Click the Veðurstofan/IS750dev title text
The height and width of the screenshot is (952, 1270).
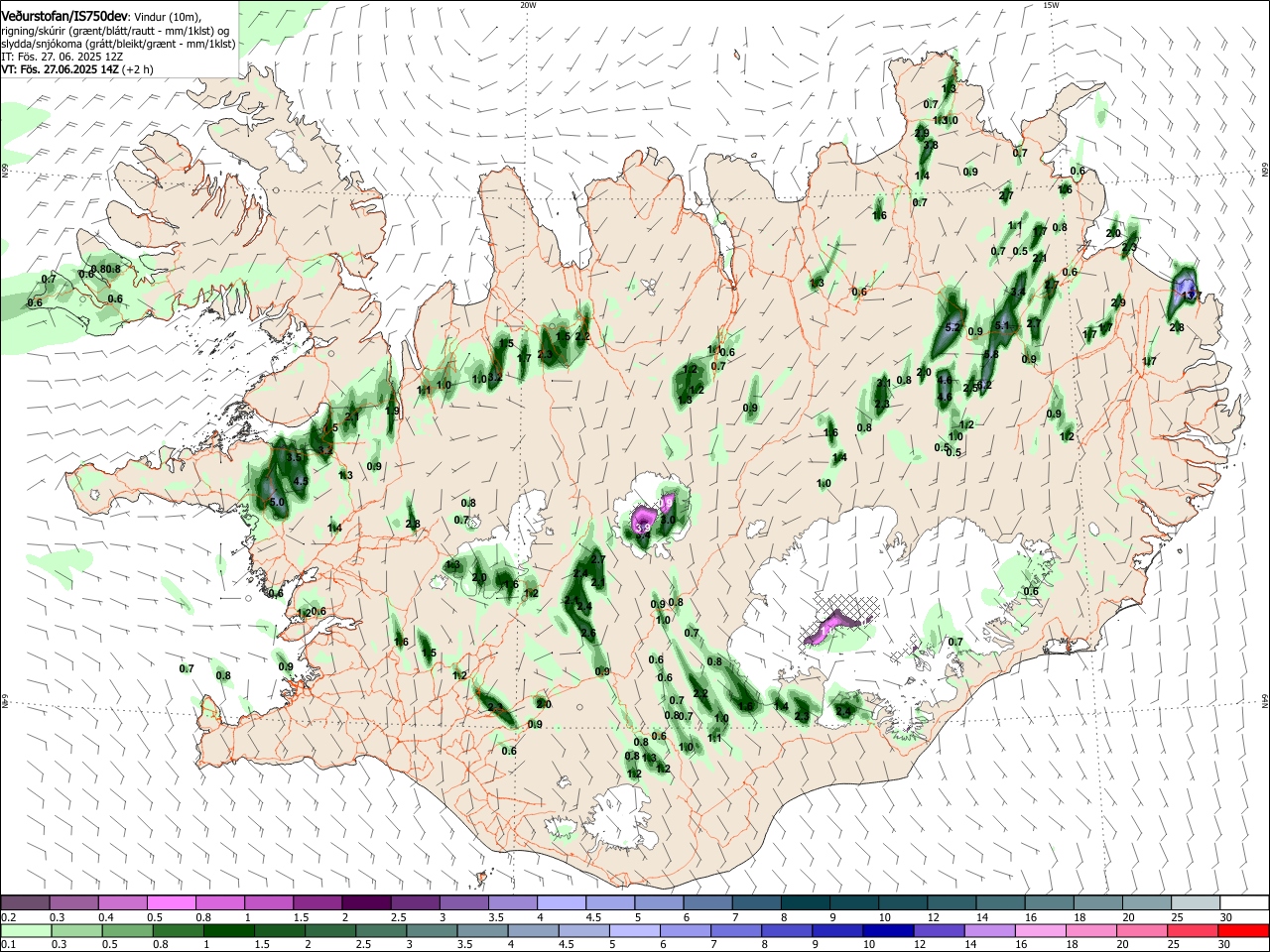[64, 17]
